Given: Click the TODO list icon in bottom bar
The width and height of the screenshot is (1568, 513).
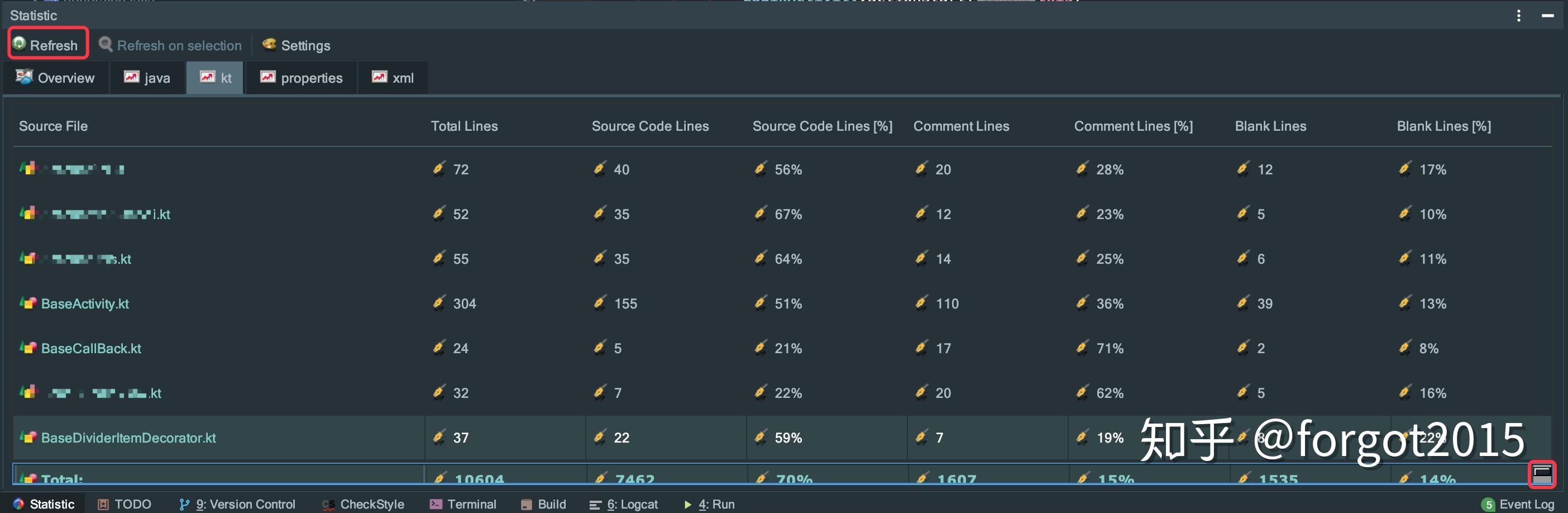Looking at the screenshot, I should tap(103, 504).
